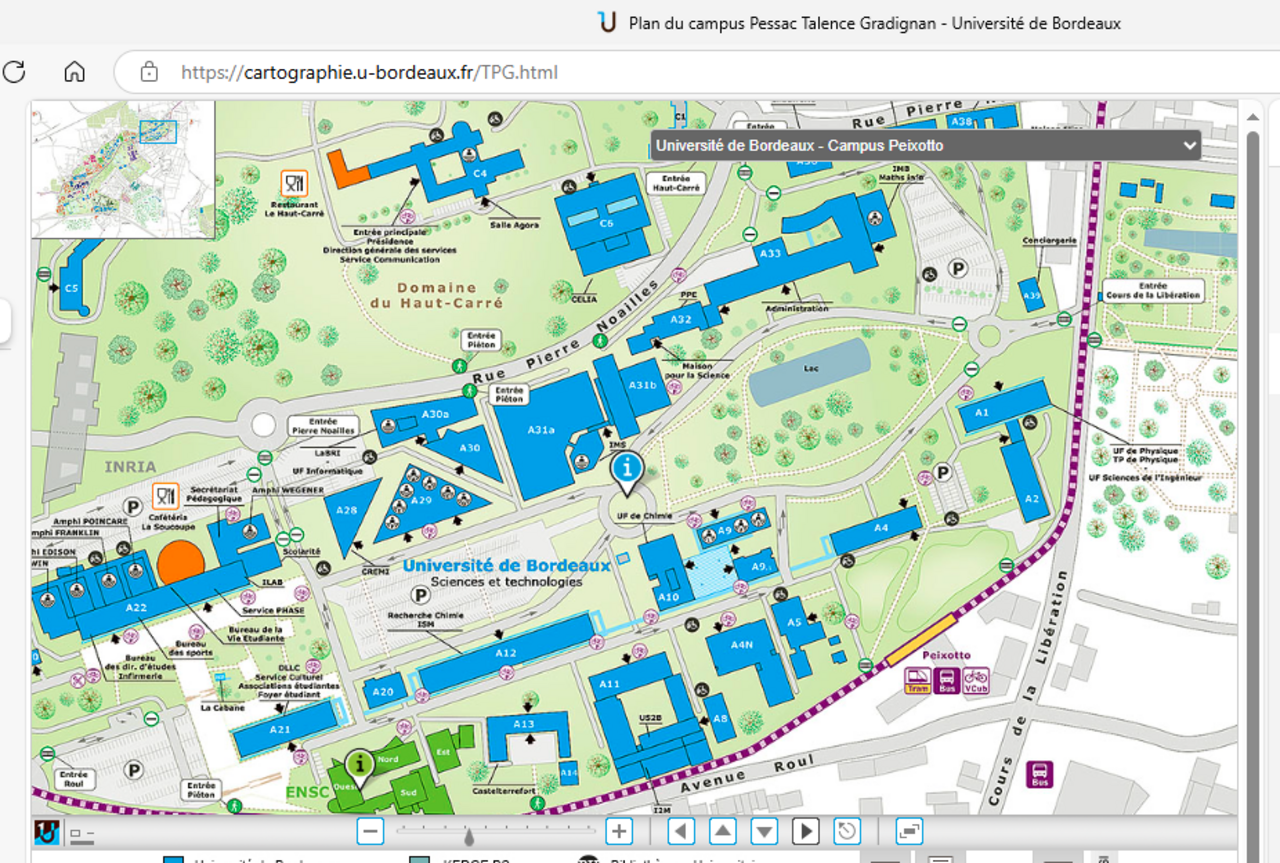Click the campus overview minimap thumbnail
Screen dimensions: 1280x863
(x=123, y=170)
